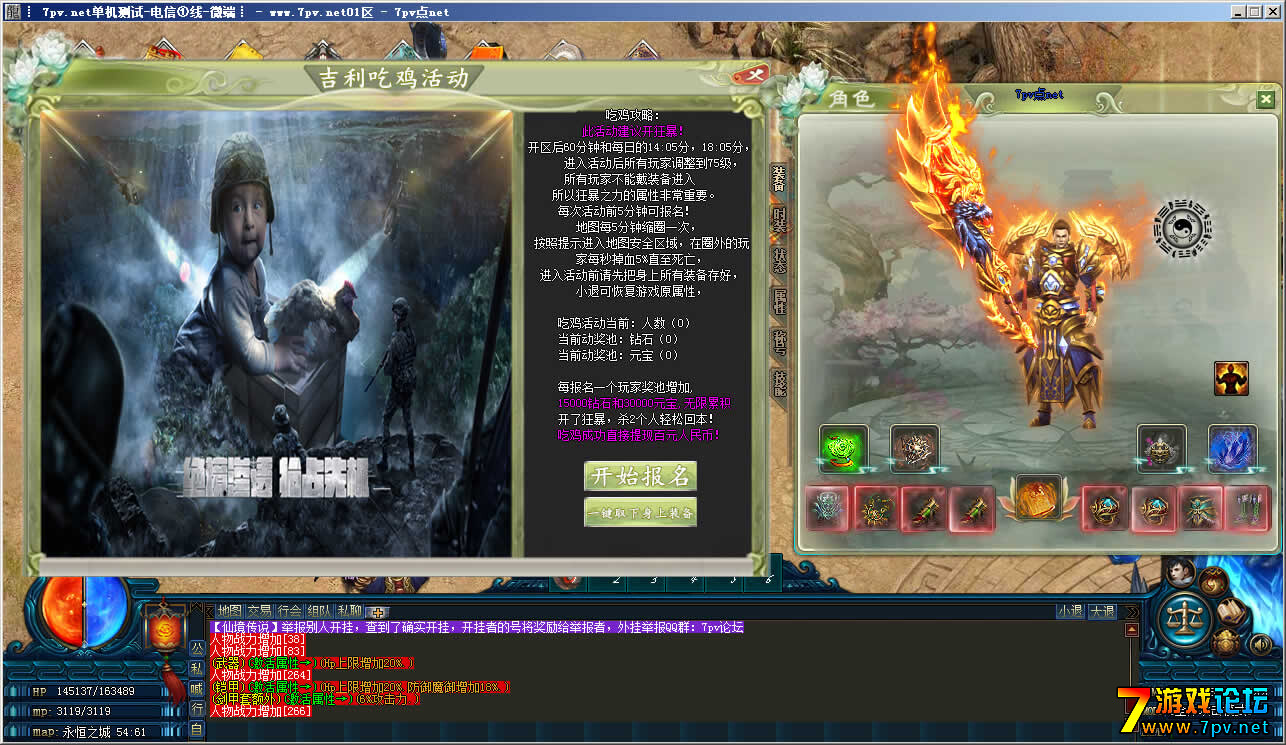Select the 技能 skills tab

(779, 383)
